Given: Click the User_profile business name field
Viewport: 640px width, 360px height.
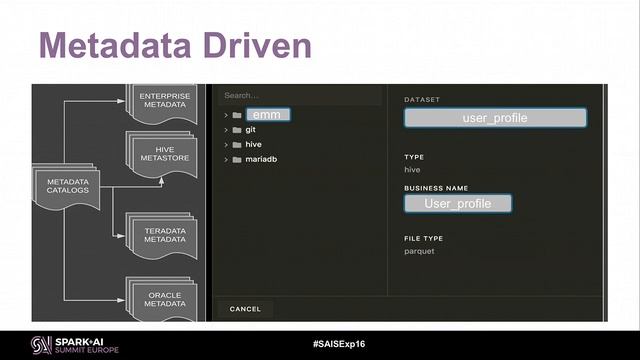Looking at the screenshot, I should click(458, 203).
